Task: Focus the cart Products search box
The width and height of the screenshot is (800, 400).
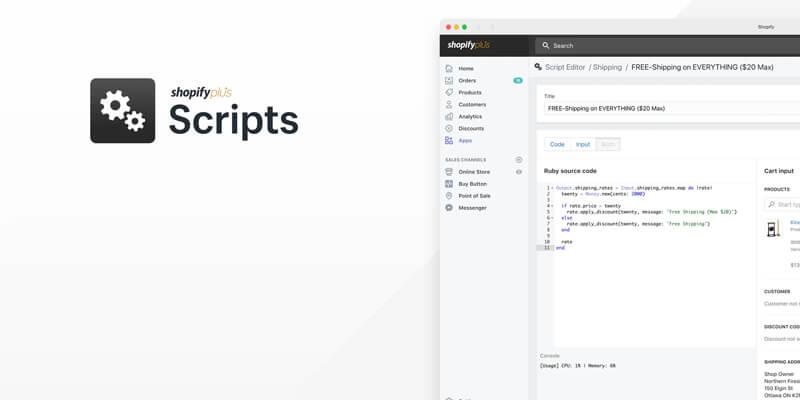Action: [782, 205]
